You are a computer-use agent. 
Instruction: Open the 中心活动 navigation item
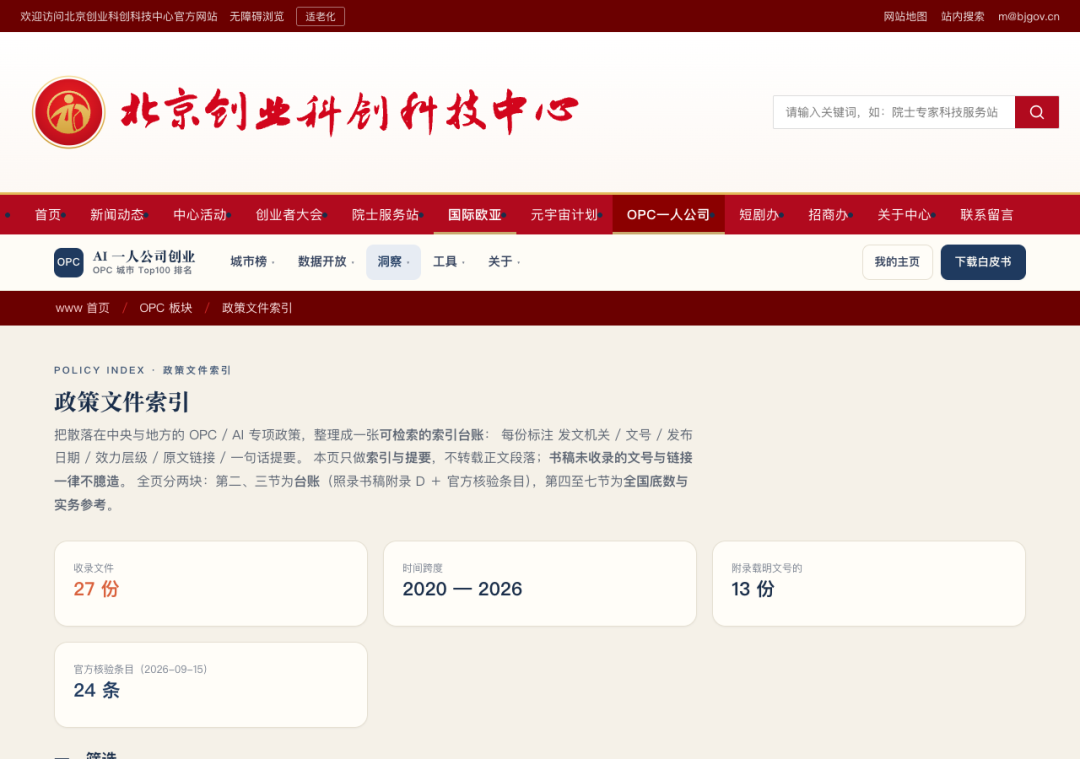[x=200, y=215]
